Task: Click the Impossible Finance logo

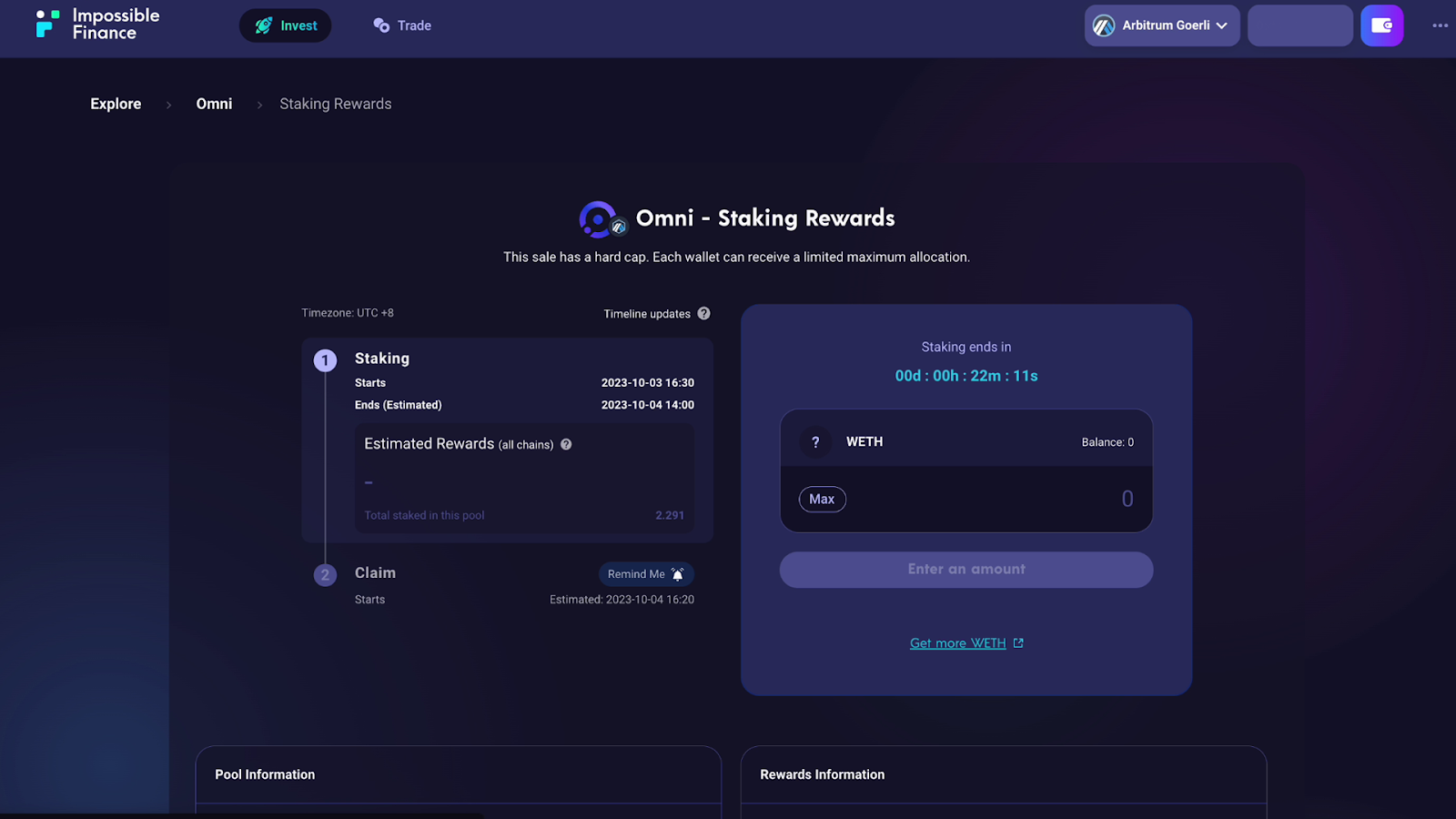Action: point(97,25)
